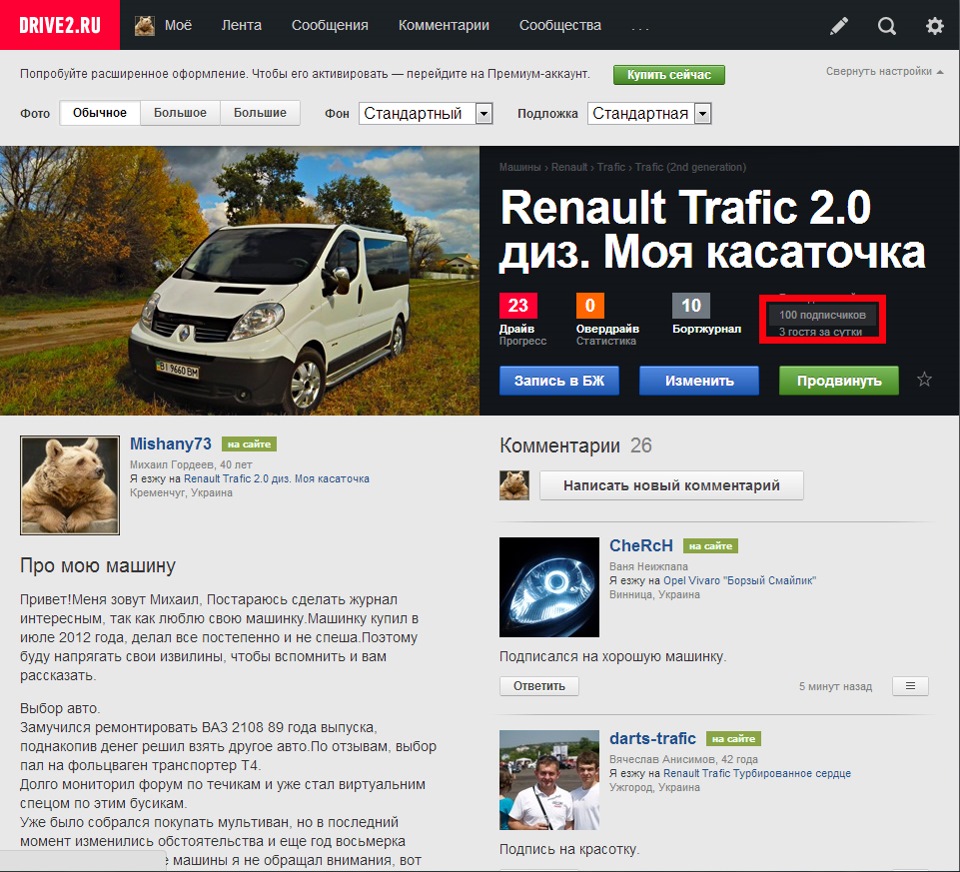Open the Подложка Стандартная dropdown

[x=649, y=113]
